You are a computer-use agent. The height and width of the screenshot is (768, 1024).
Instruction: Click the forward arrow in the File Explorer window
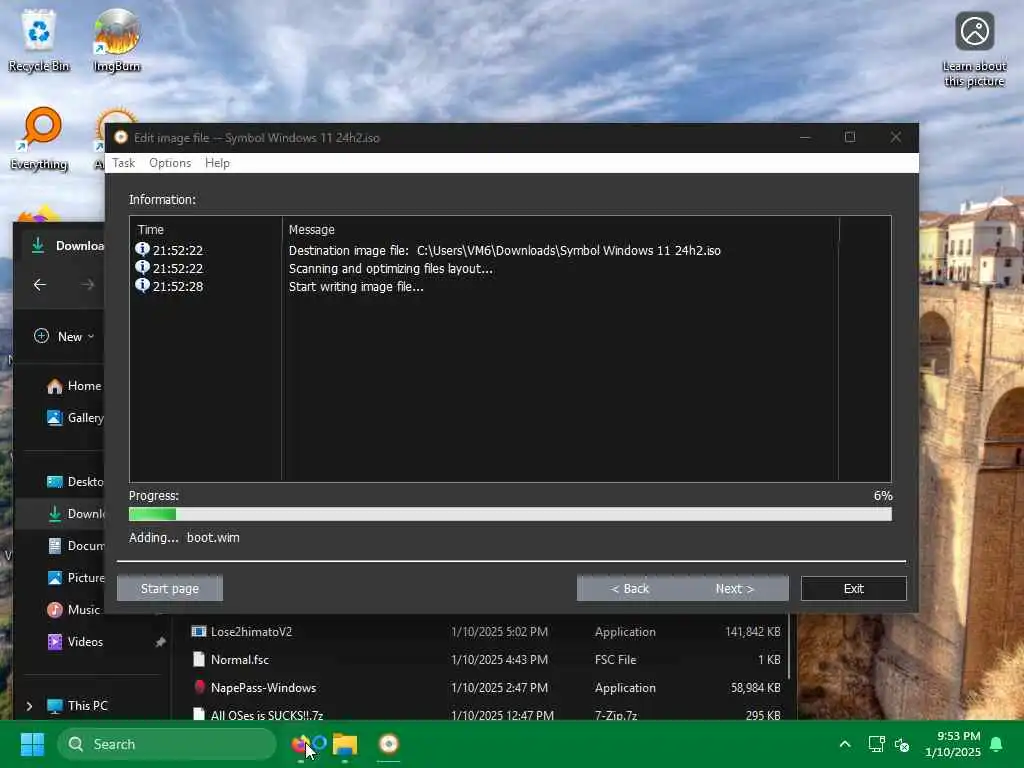click(x=88, y=285)
